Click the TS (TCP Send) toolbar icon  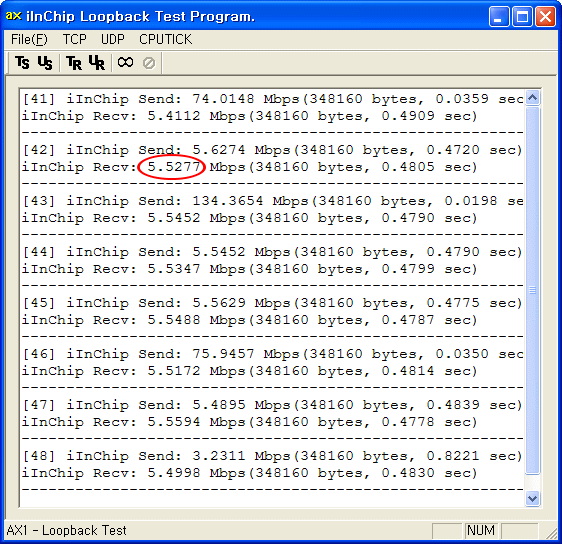click(22, 63)
